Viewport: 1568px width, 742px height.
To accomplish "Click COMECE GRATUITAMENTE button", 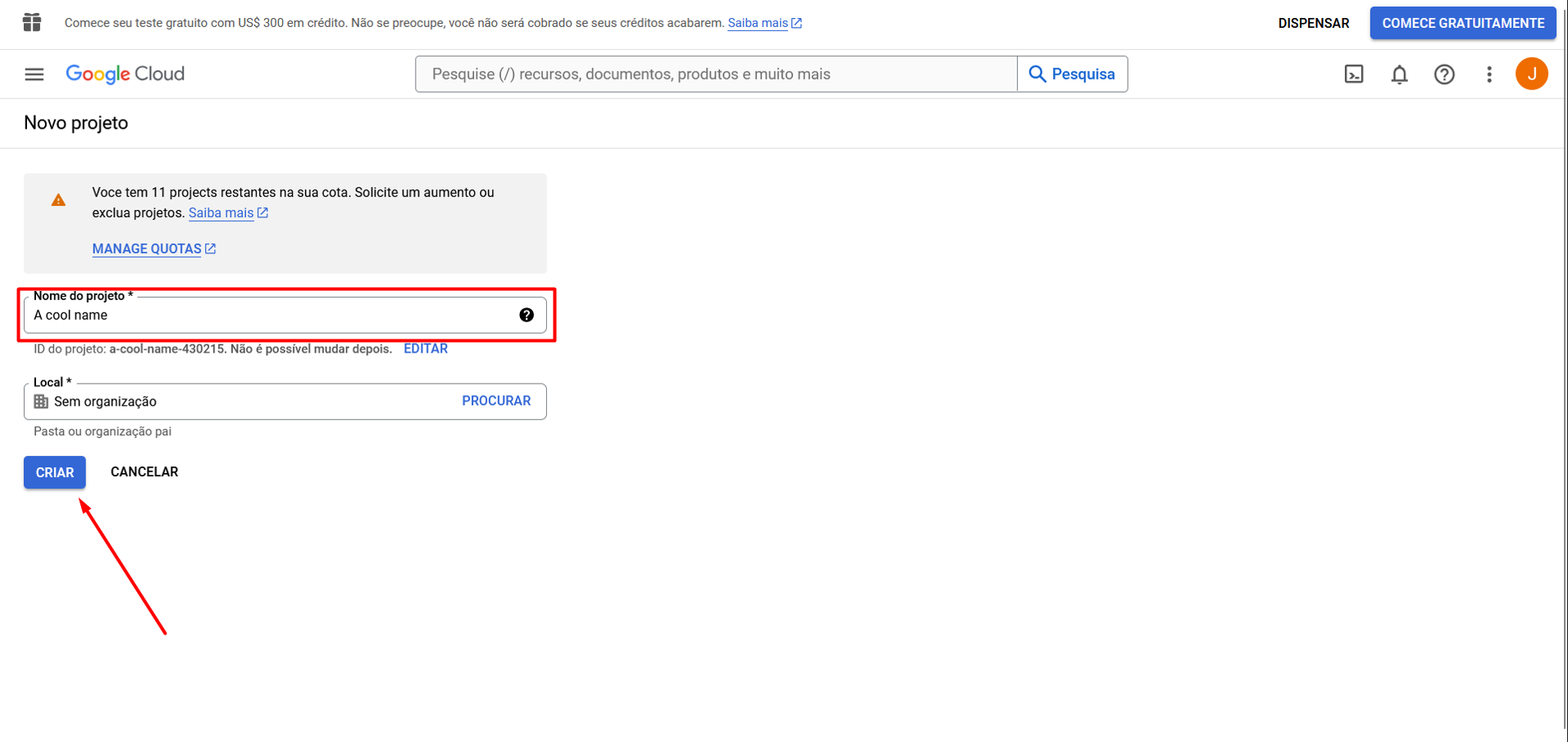I will [x=1463, y=23].
